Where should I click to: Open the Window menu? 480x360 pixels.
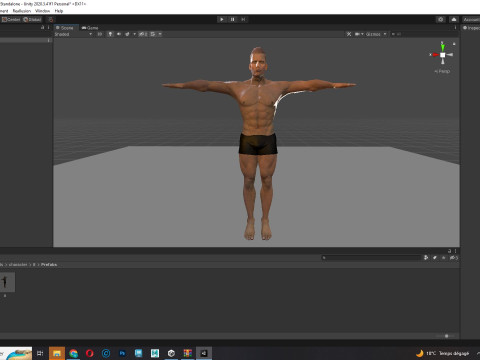tap(43, 11)
